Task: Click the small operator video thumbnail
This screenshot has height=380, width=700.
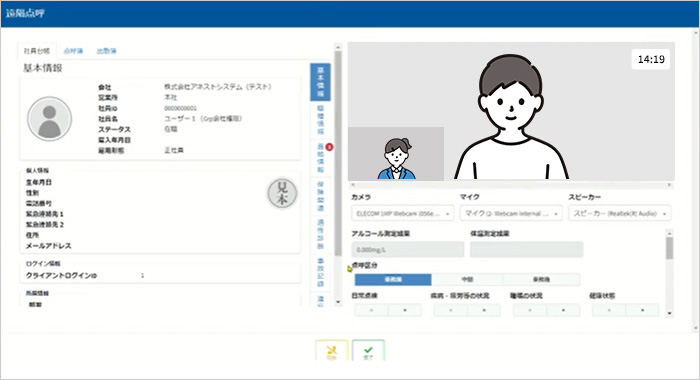Action: [x=396, y=153]
